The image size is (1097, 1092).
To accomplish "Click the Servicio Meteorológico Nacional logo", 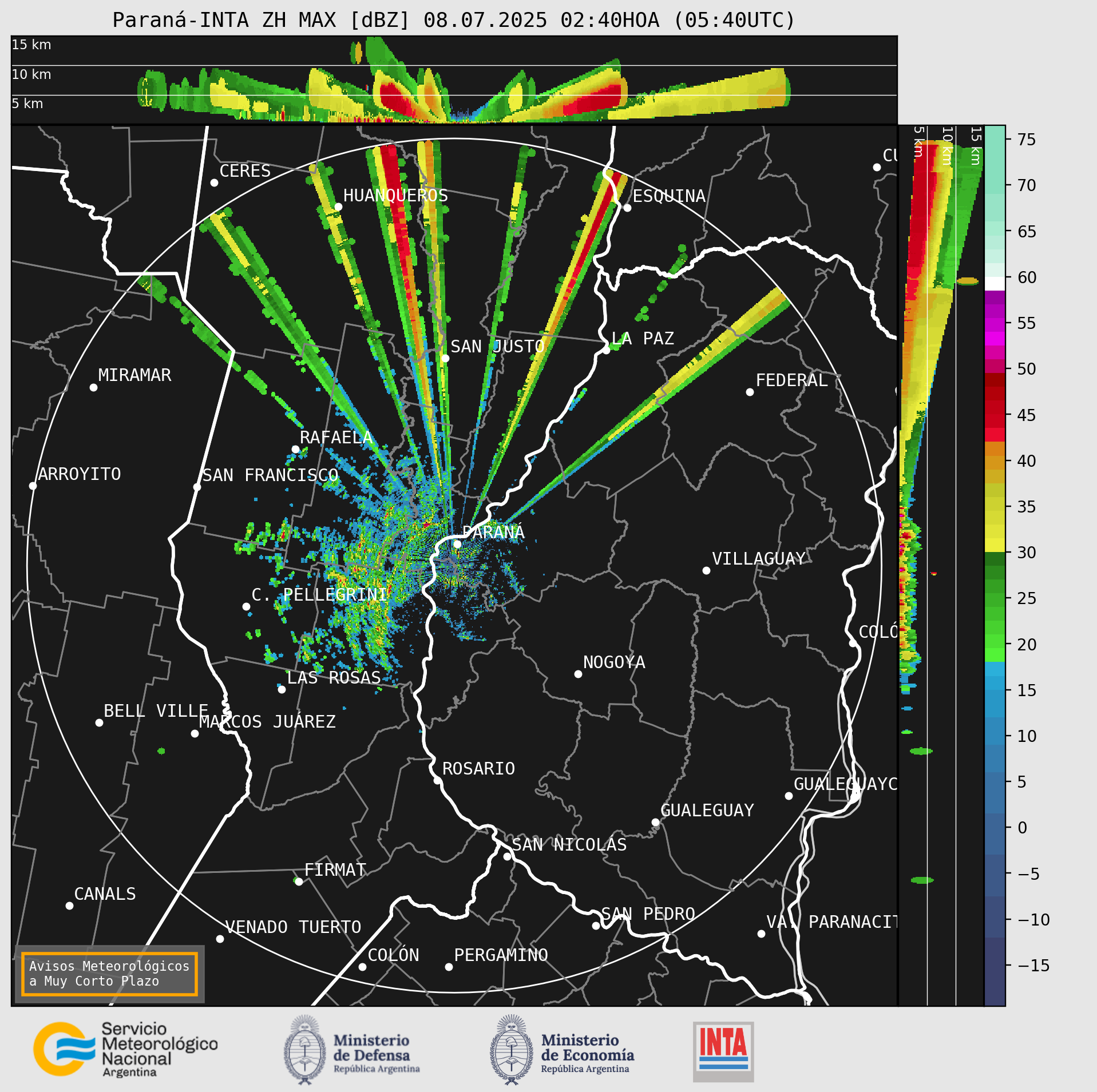I will pyautogui.click(x=125, y=1049).
